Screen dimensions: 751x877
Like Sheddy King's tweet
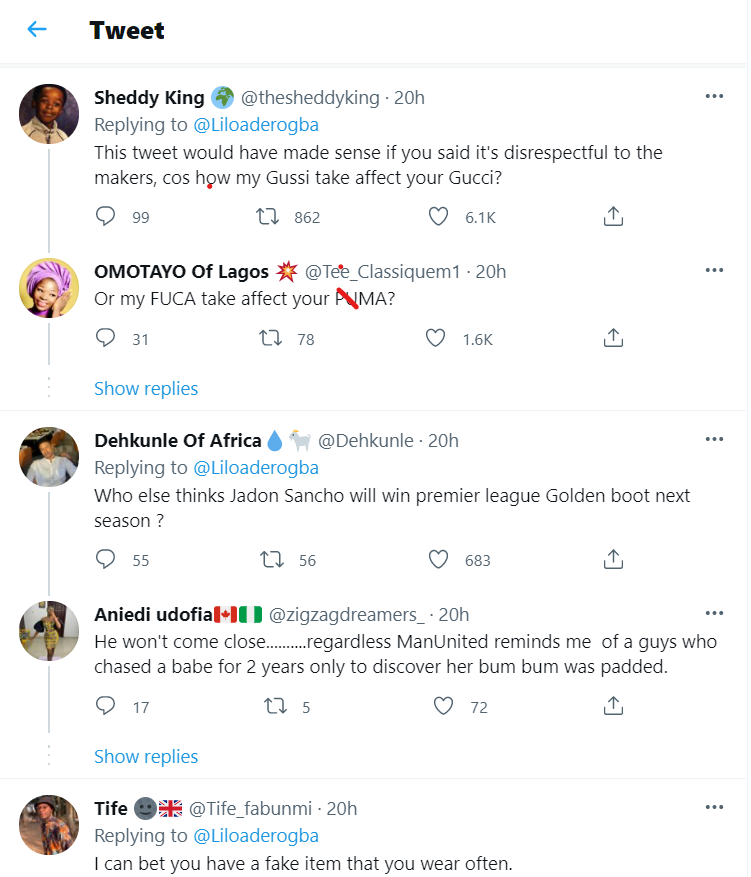click(x=437, y=217)
